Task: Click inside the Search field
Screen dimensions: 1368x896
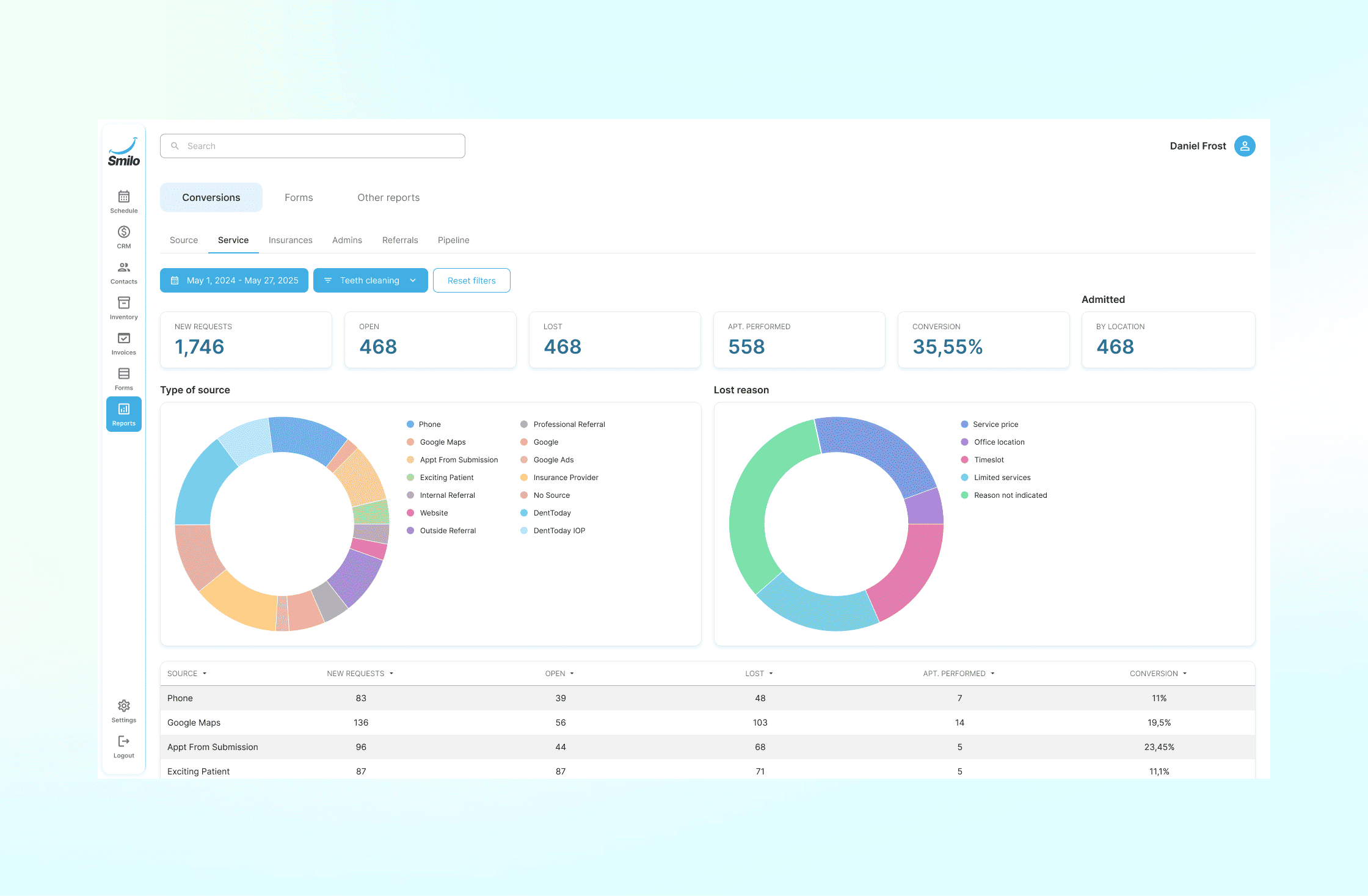Action: click(312, 145)
